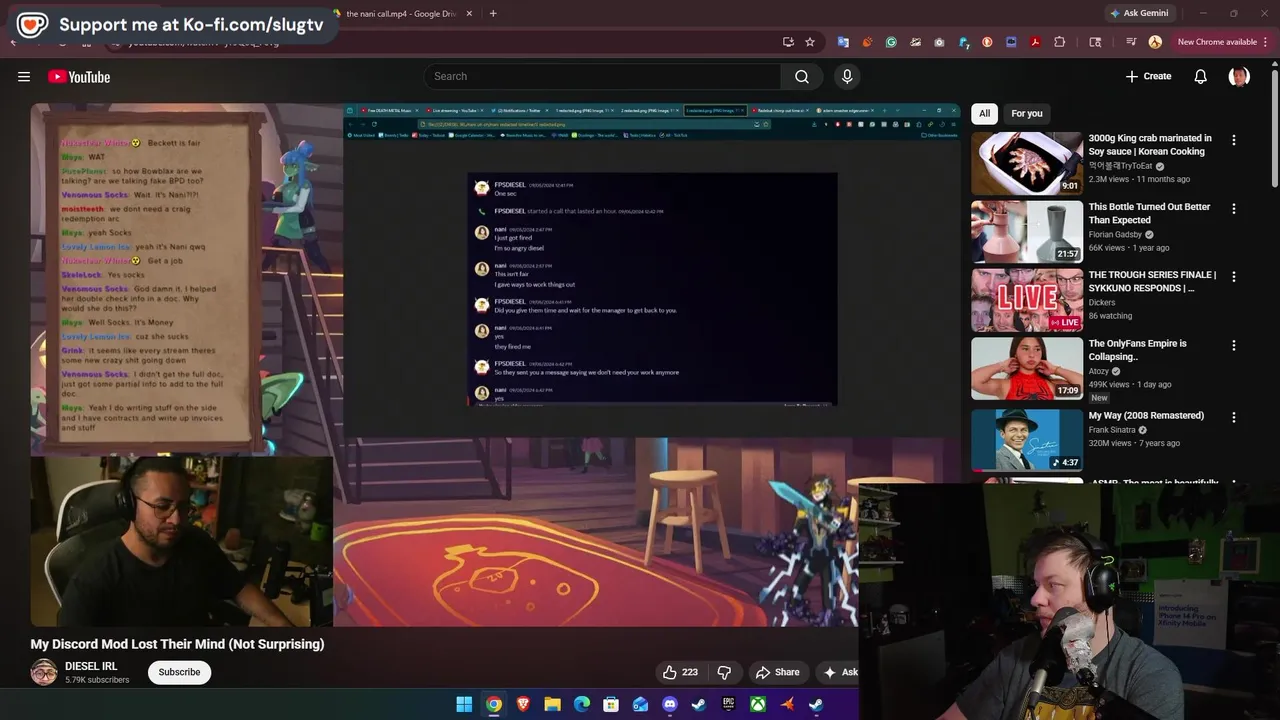Open File Explorer from the taskbar
Viewport: 1280px width, 720px height.
tap(552, 704)
